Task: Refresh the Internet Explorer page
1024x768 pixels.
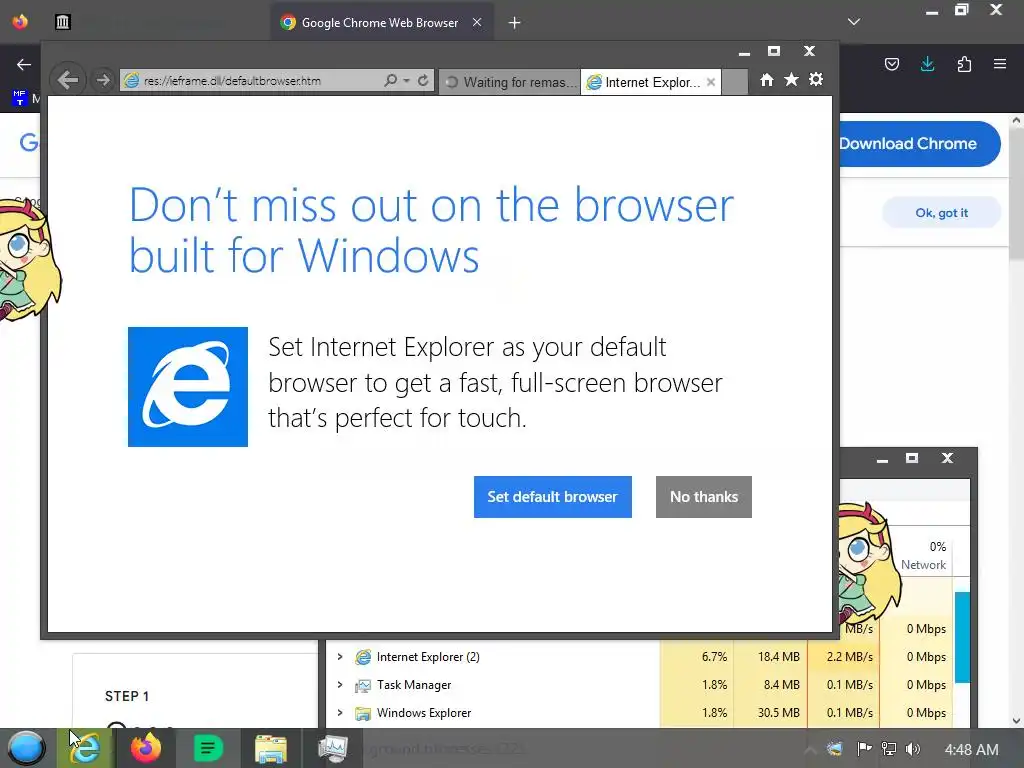Action: (x=423, y=80)
